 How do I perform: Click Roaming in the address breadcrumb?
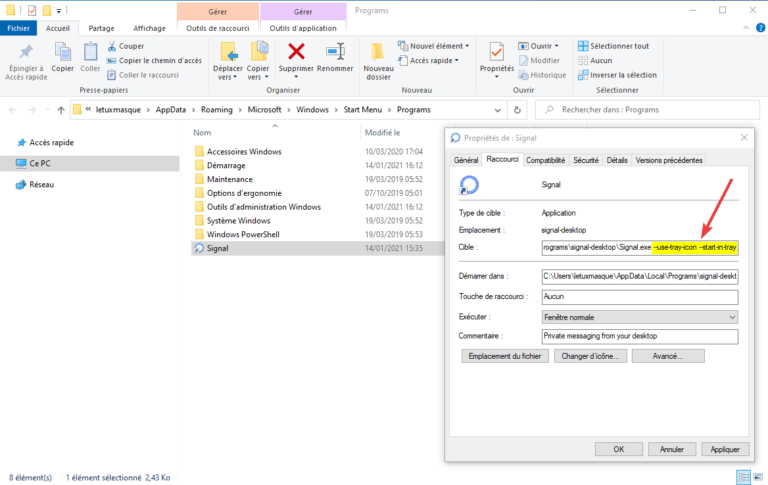coord(216,110)
